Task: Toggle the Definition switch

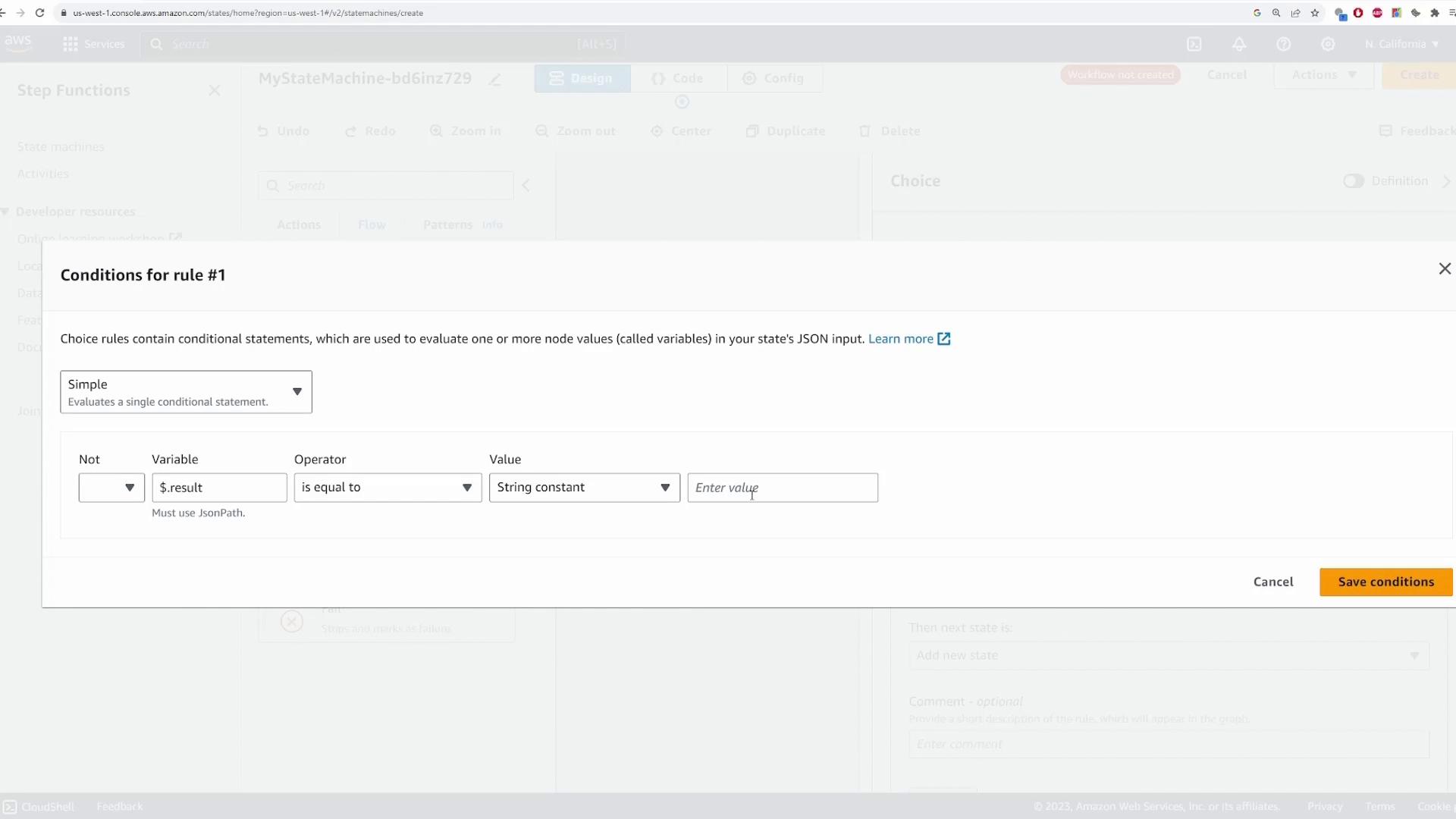Action: tap(1354, 181)
